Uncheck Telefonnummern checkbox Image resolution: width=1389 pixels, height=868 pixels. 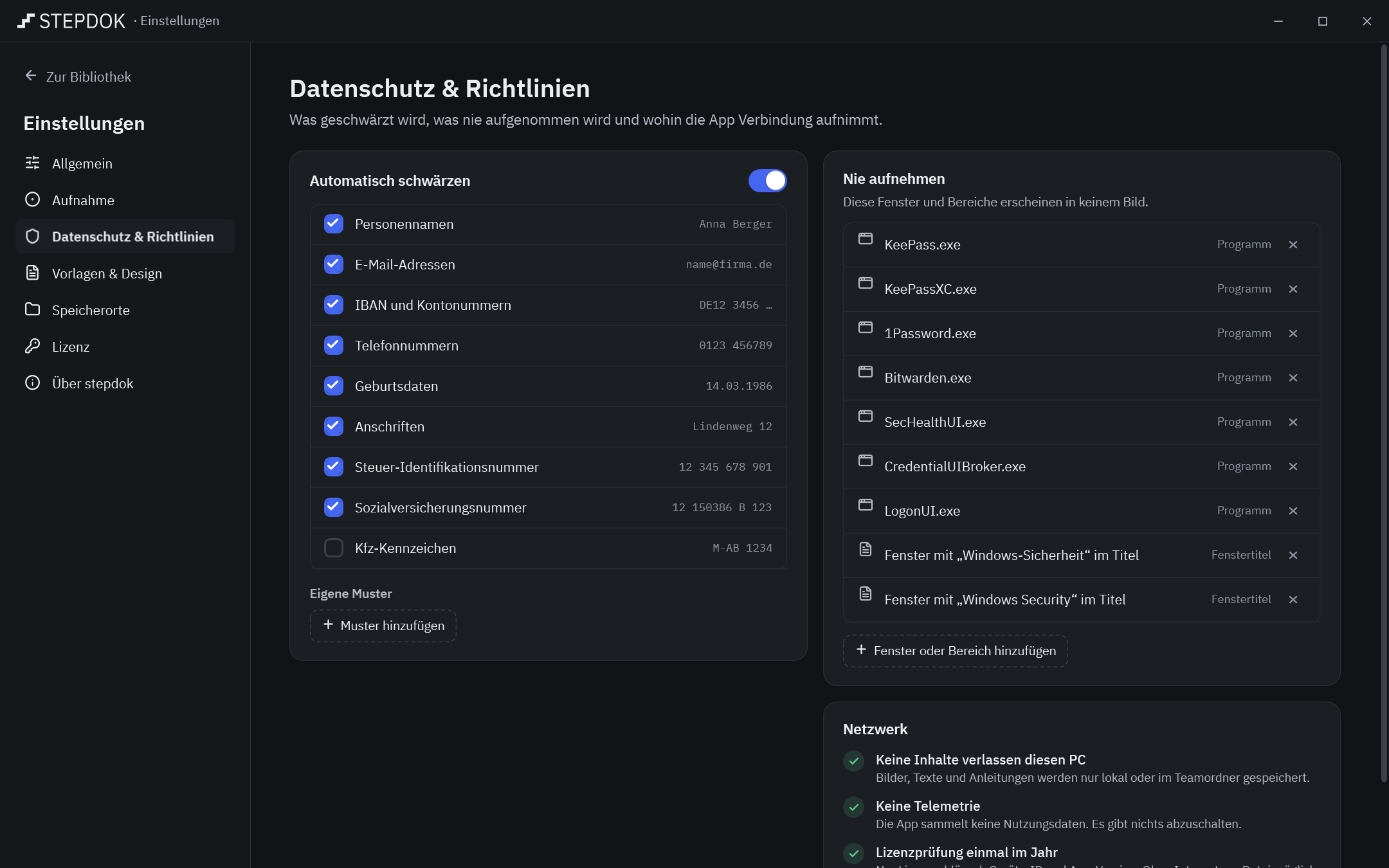click(334, 345)
